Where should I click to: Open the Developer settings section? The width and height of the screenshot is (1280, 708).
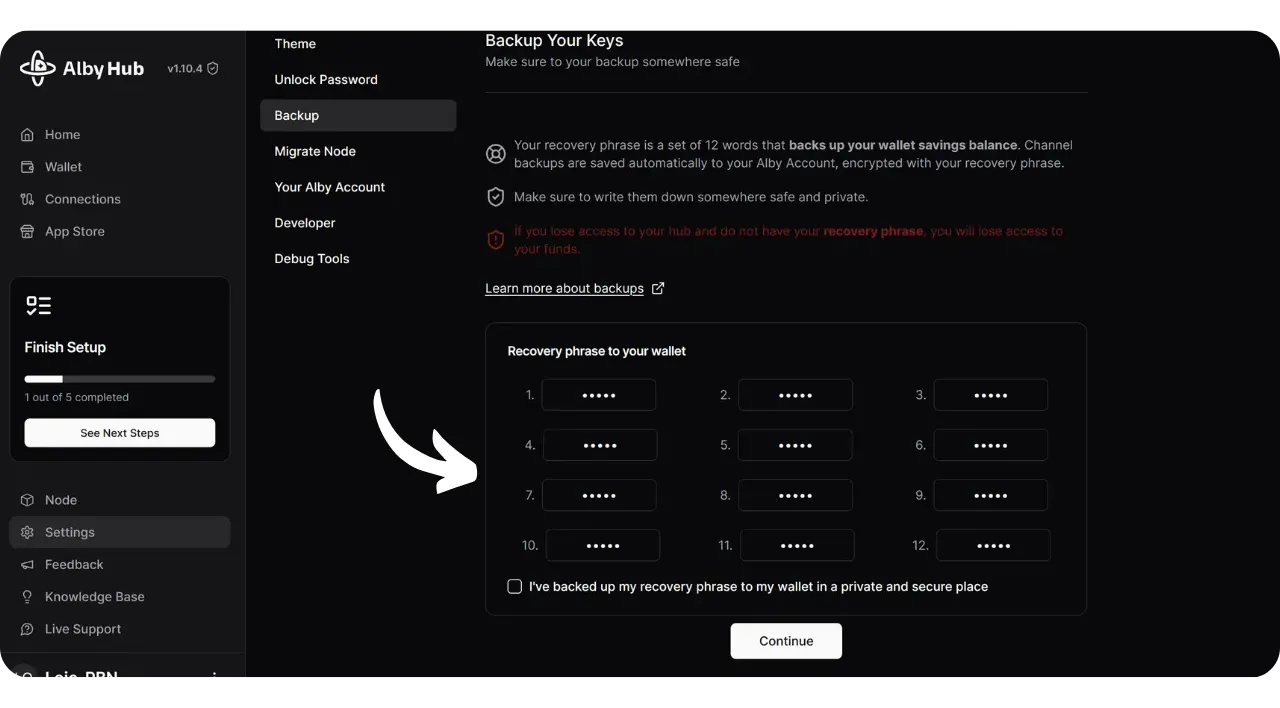click(x=305, y=223)
